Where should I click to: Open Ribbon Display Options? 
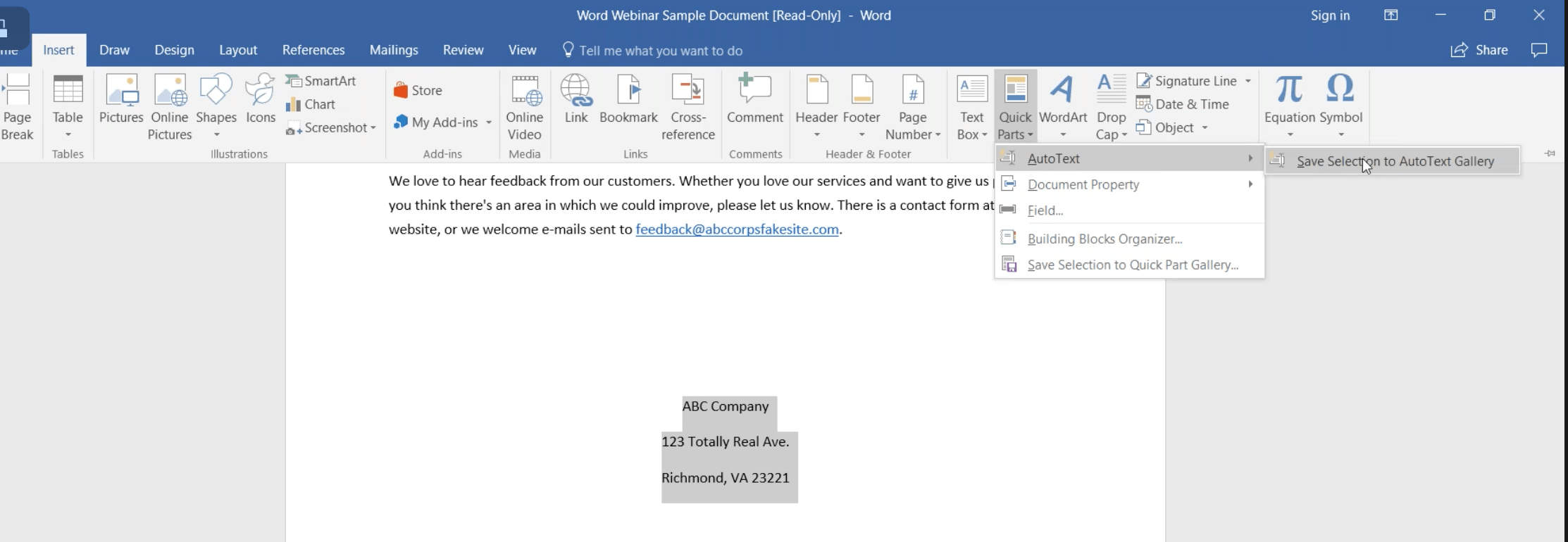tap(1391, 15)
